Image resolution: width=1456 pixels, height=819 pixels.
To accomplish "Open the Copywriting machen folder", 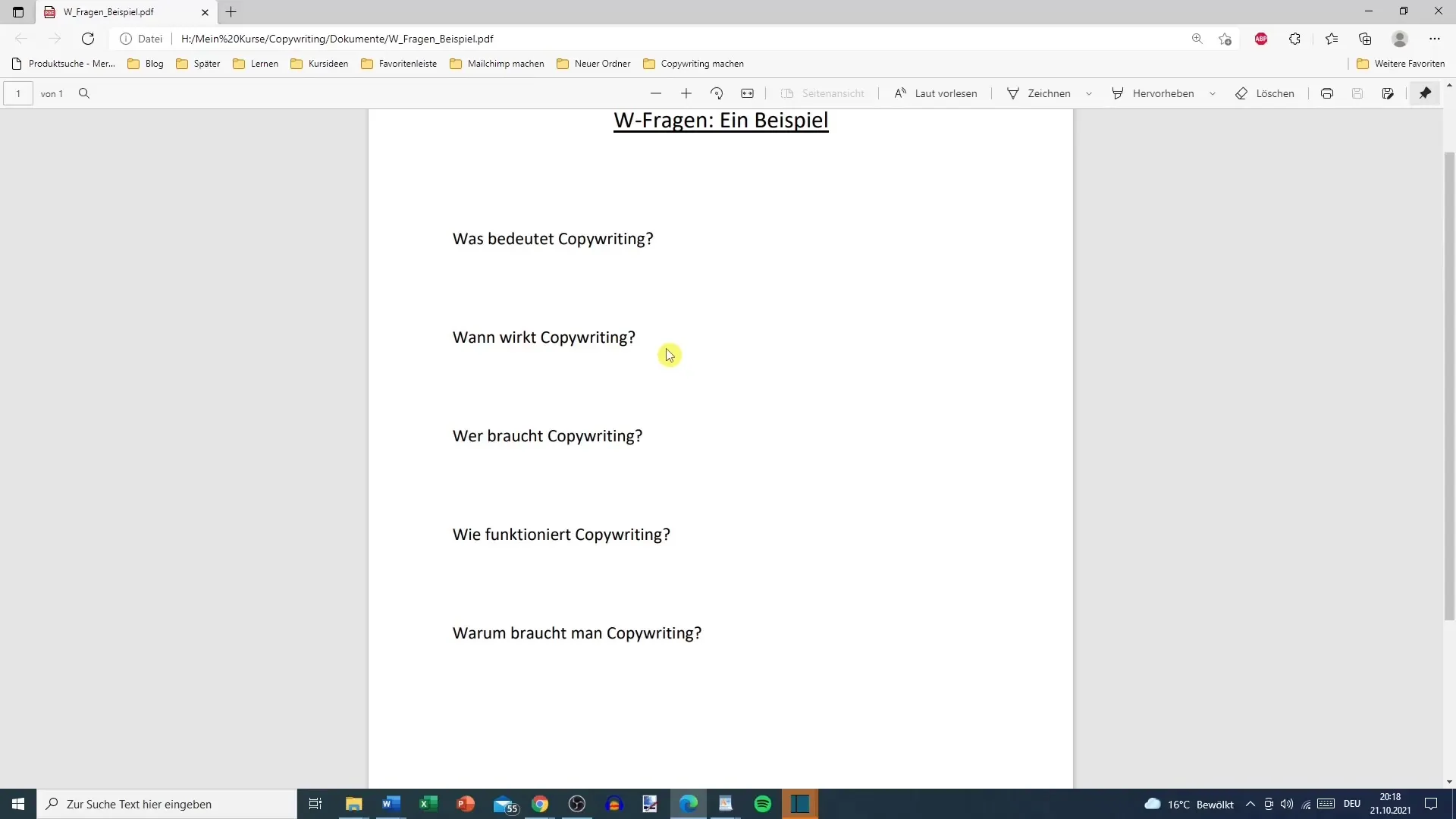I will coord(693,64).
